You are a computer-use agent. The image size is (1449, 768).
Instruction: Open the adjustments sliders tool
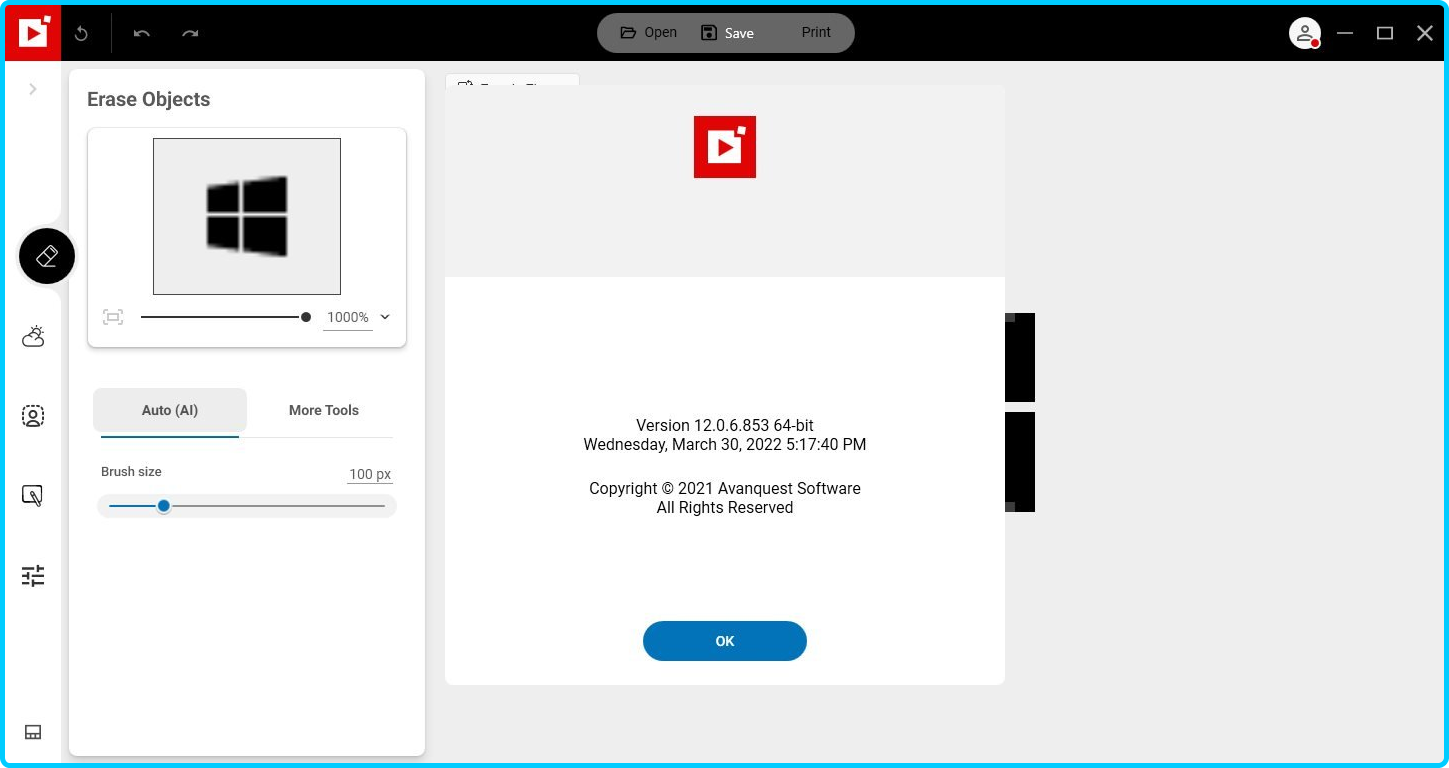33,576
